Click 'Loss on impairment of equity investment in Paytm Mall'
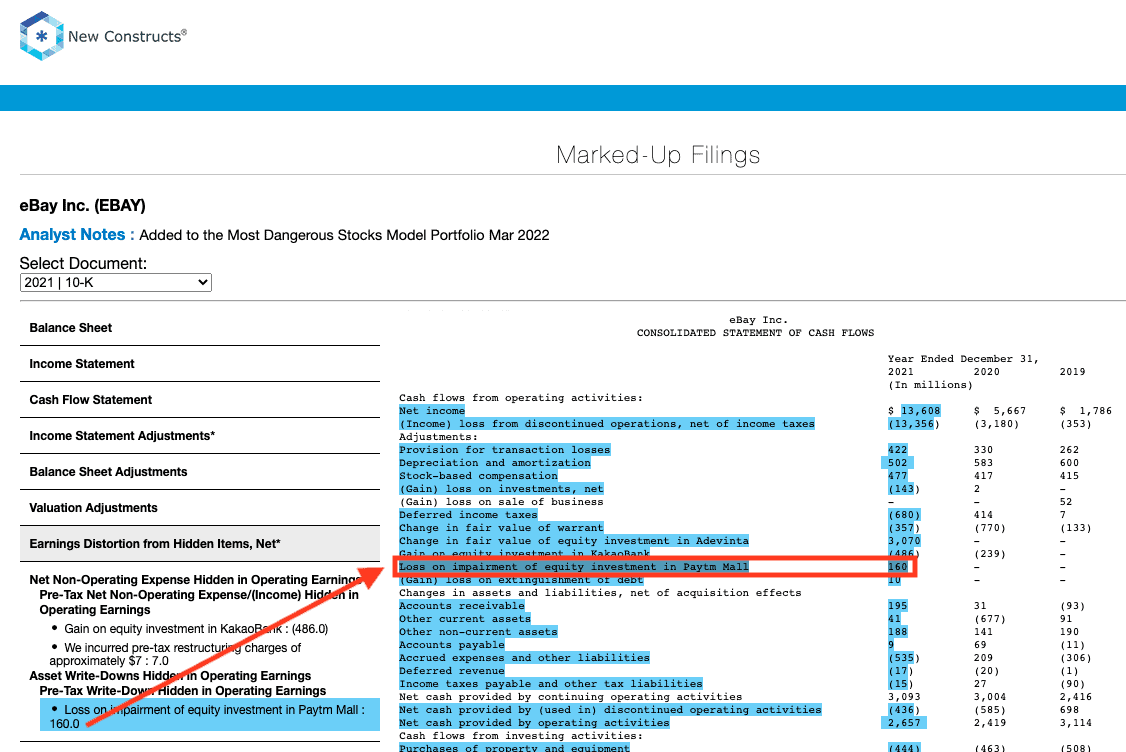 pyautogui.click(x=574, y=567)
